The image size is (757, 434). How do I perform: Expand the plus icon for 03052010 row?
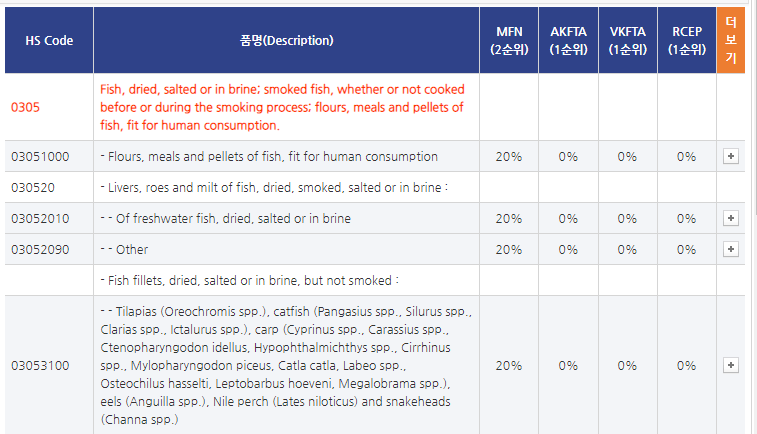click(730, 218)
